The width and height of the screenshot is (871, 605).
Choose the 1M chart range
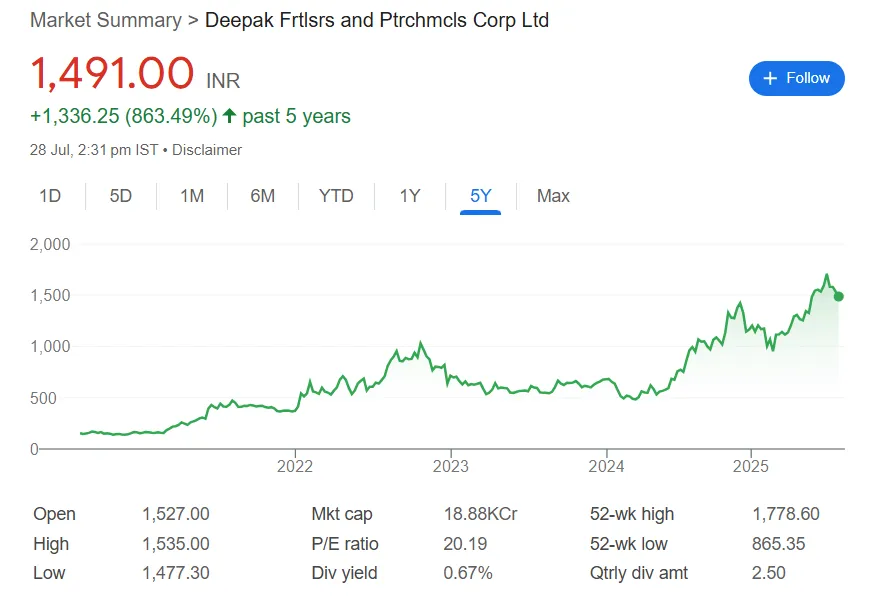coord(192,196)
